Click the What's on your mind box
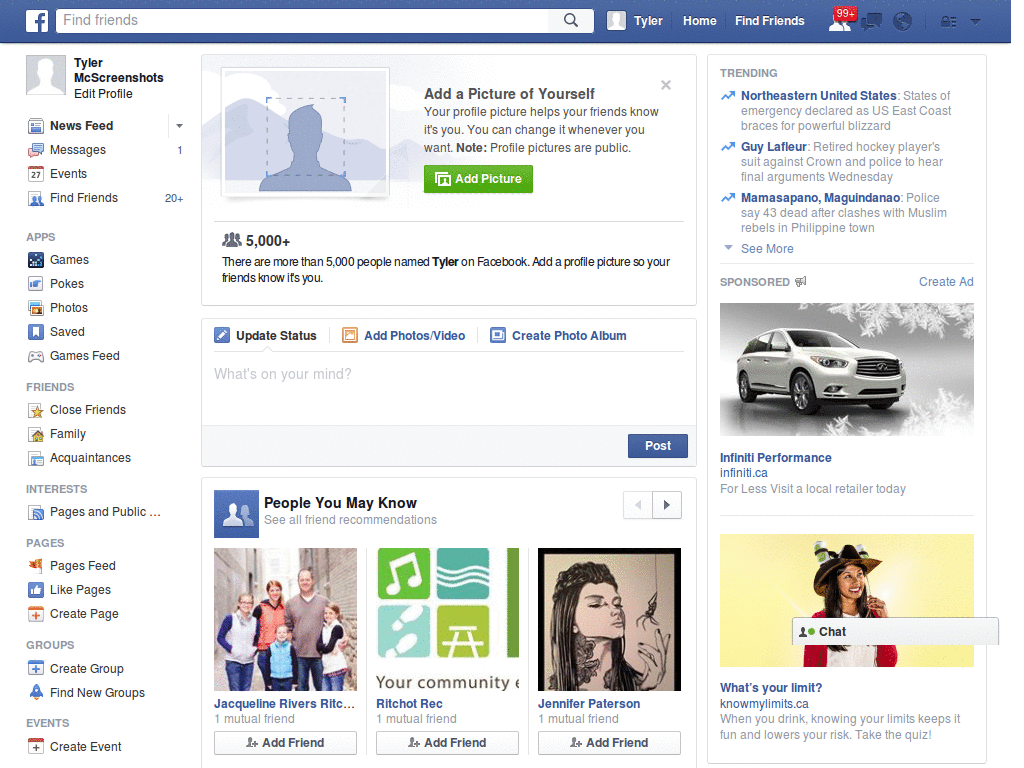This screenshot has width=1024, height=768. click(449, 389)
